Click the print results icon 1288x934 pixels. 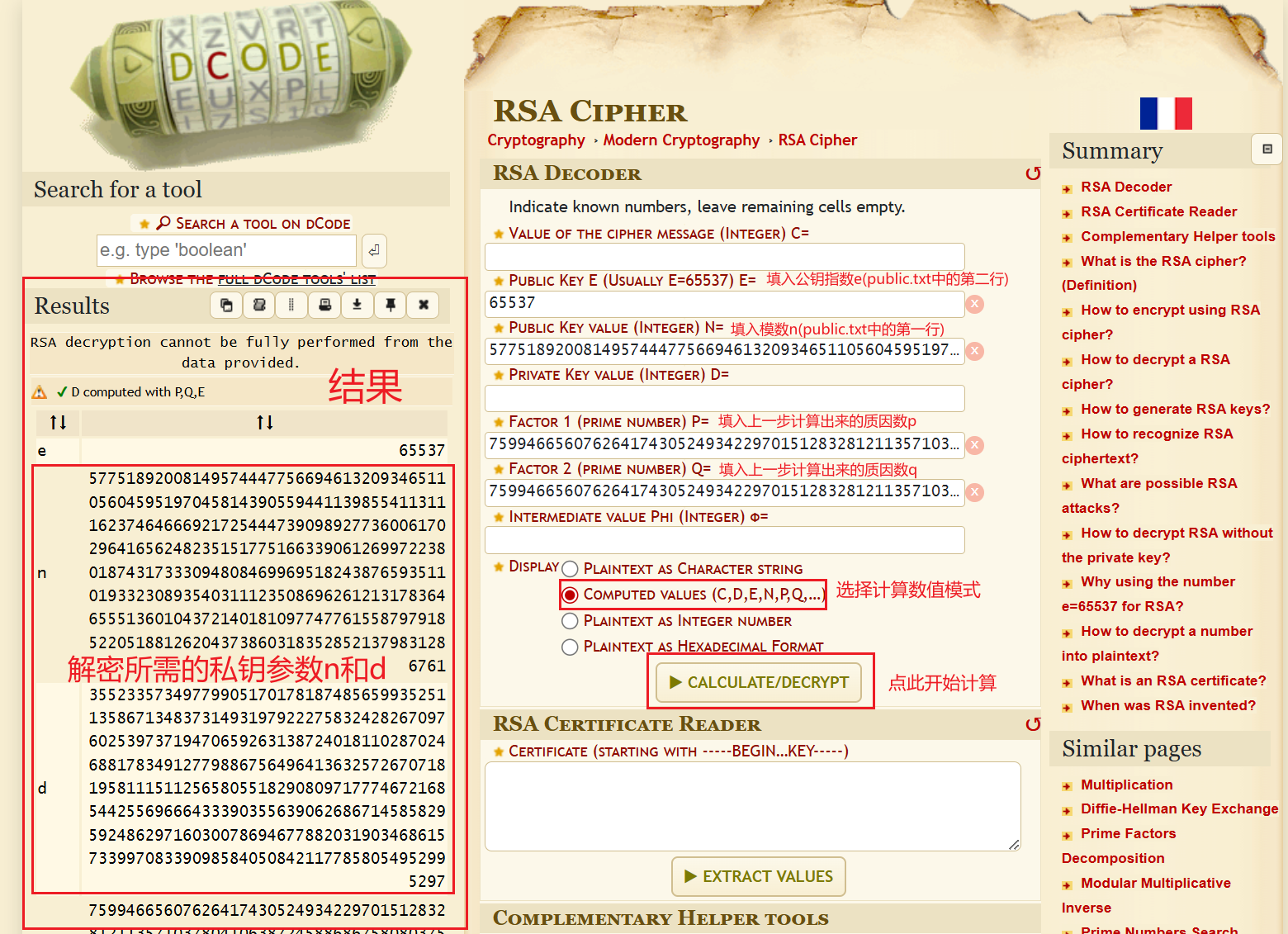point(324,306)
